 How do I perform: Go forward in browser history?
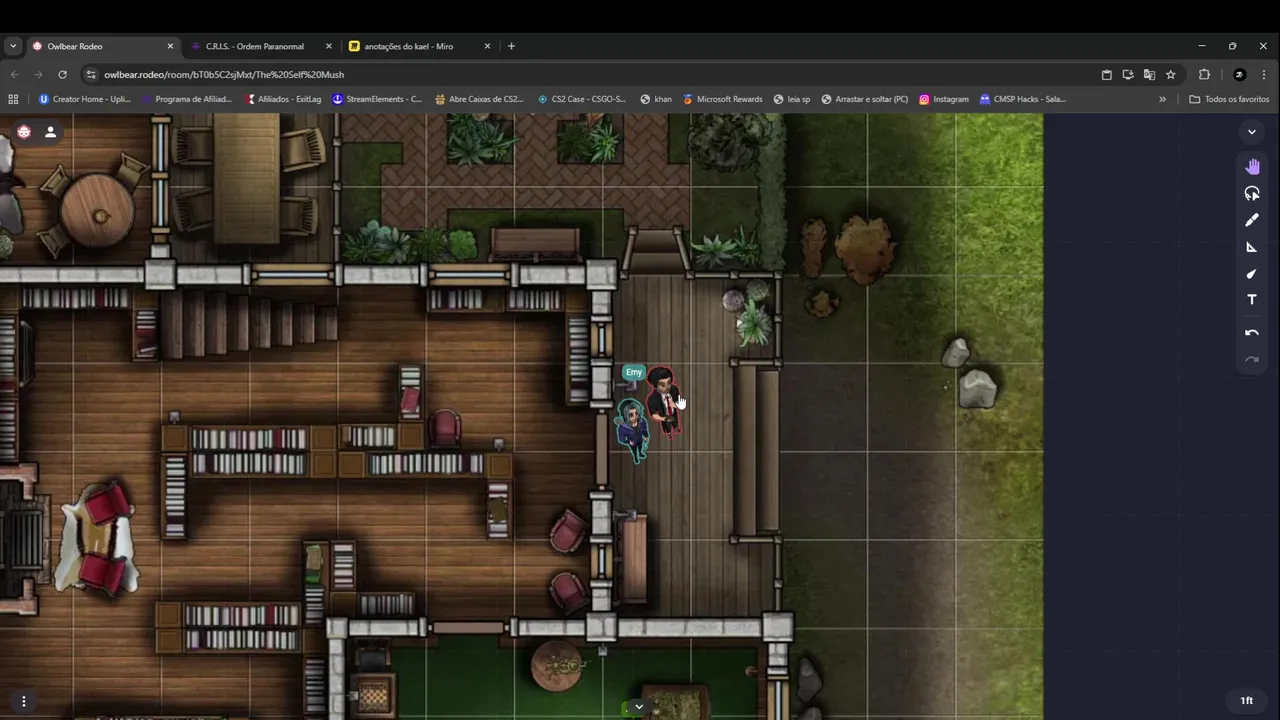[38, 74]
